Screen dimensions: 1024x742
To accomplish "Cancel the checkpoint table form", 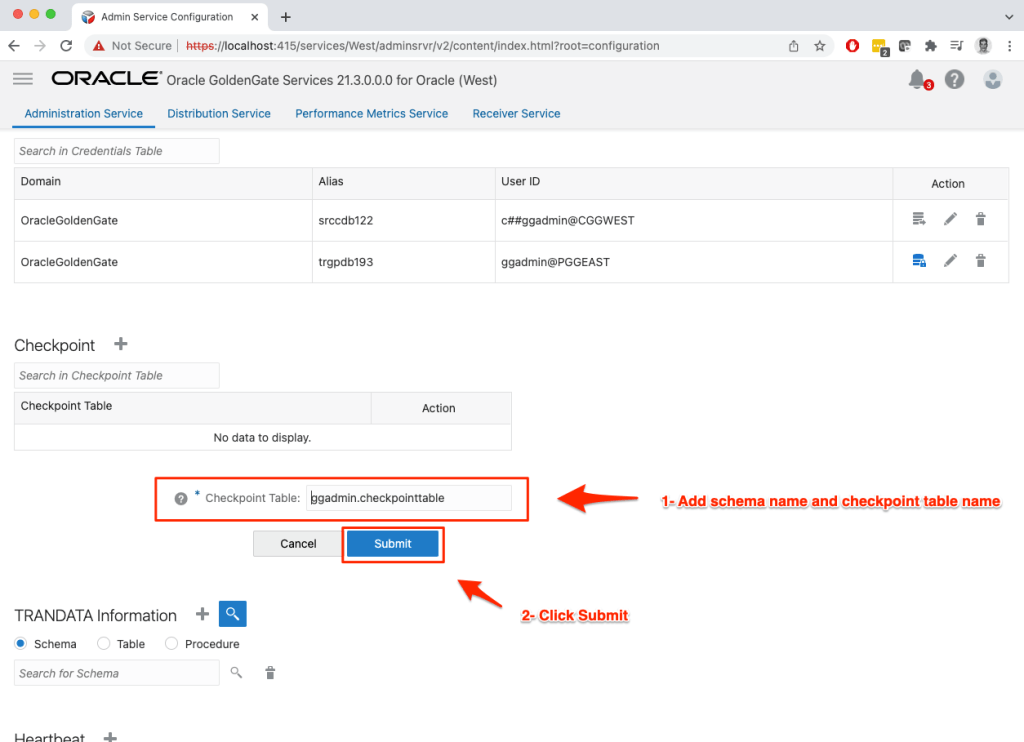I will [298, 544].
